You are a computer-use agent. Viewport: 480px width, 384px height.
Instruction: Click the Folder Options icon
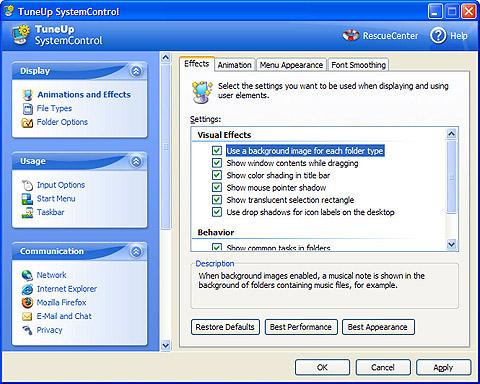coord(27,122)
